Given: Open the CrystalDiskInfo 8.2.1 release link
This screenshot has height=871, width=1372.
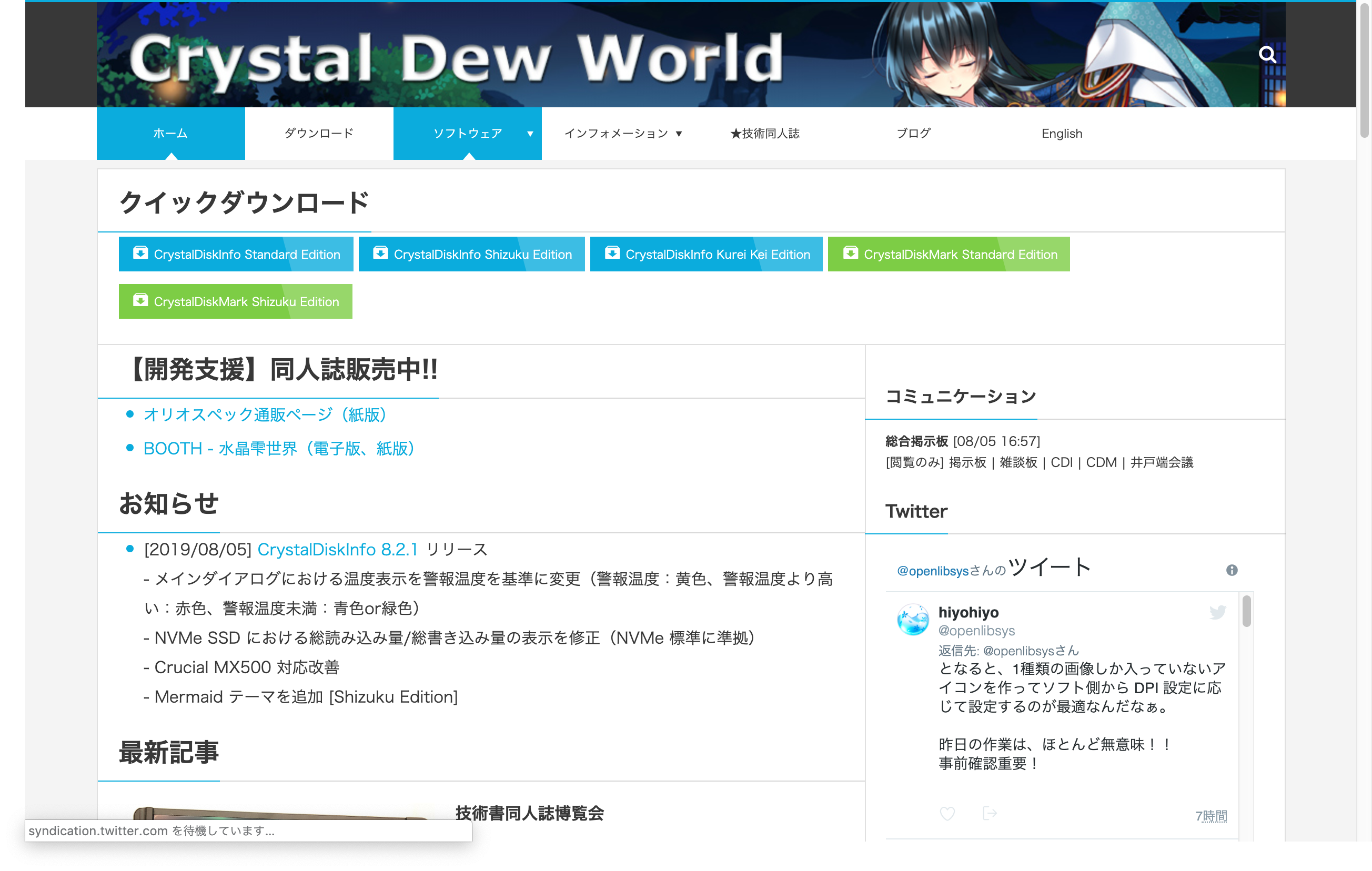Looking at the screenshot, I should (337, 549).
